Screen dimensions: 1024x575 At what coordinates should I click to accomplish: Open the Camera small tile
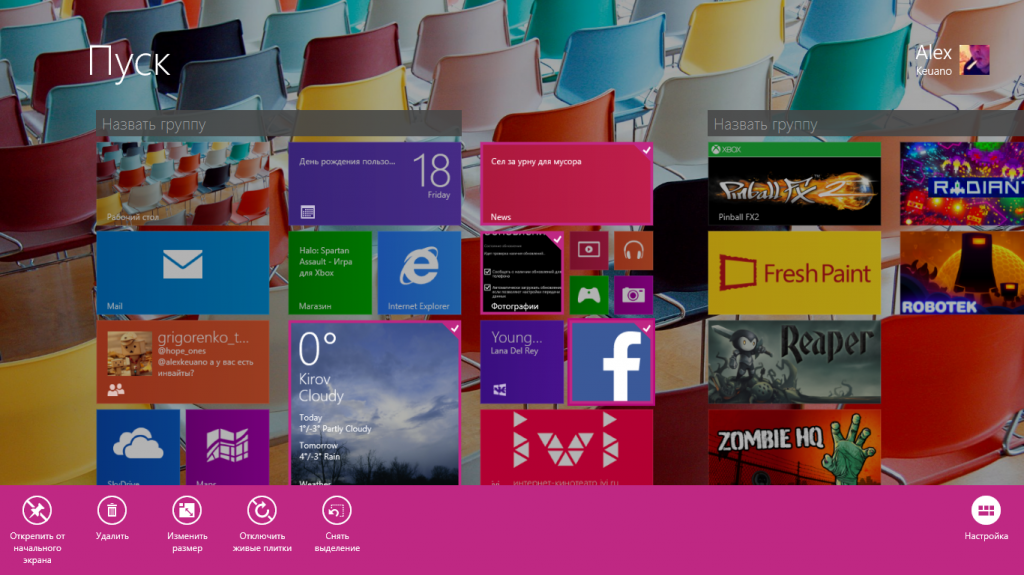click(633, 295)
